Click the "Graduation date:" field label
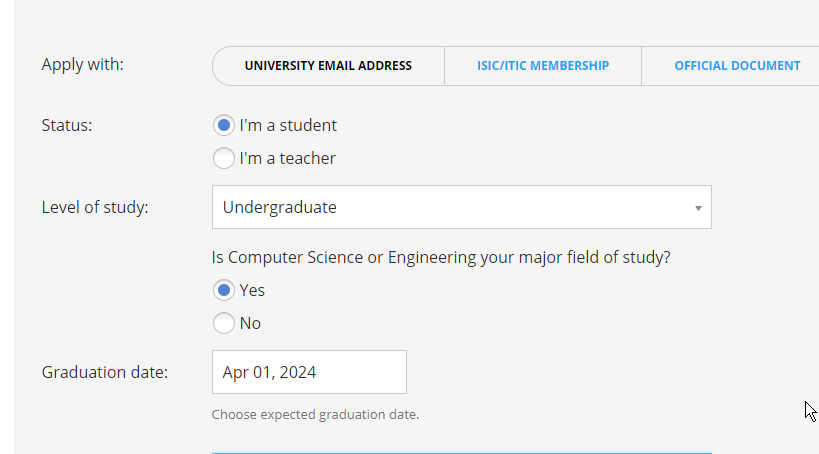Screen dimensions: 819x454 [x=105, y=372]
